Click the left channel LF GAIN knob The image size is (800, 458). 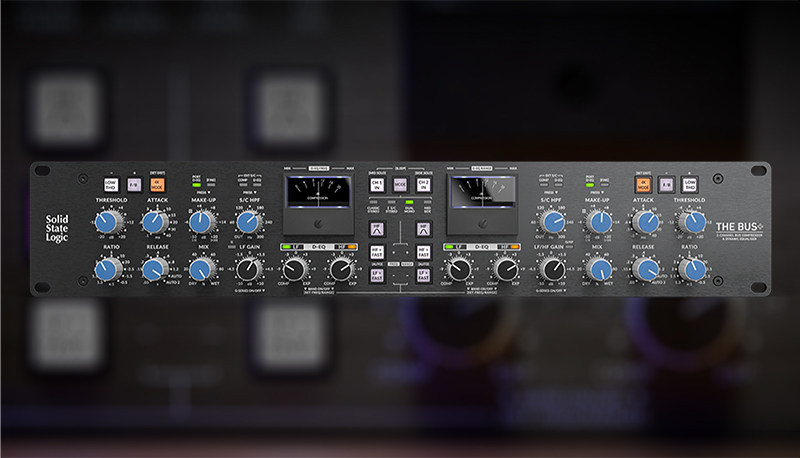click(248, 269)
